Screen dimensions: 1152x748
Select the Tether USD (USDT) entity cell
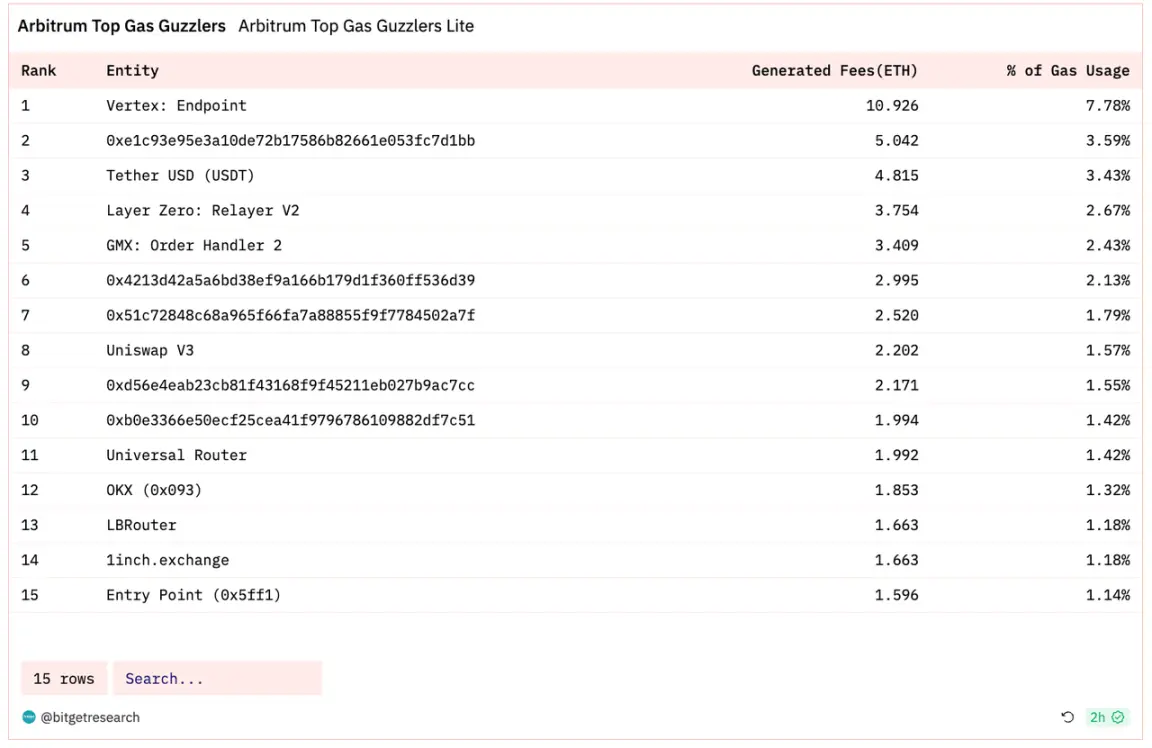click(180, 176)
